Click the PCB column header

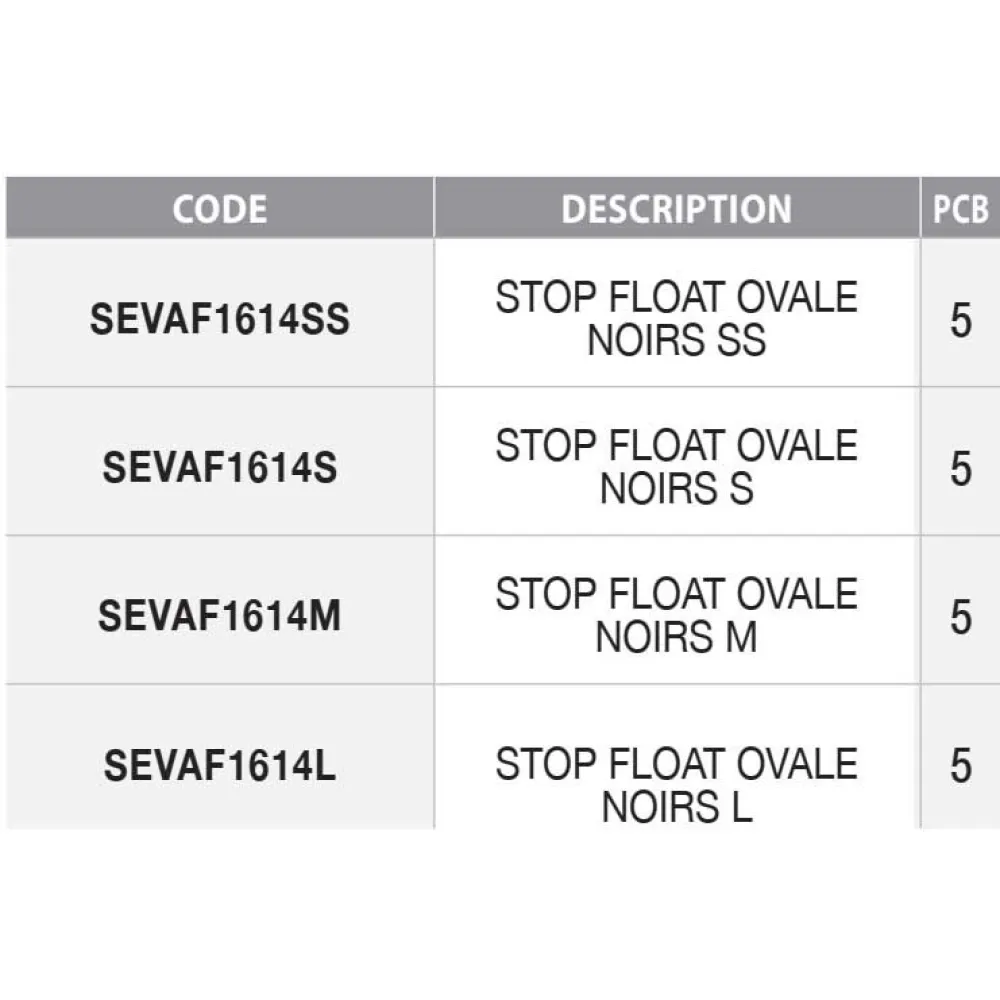click(x=960, y=209)
